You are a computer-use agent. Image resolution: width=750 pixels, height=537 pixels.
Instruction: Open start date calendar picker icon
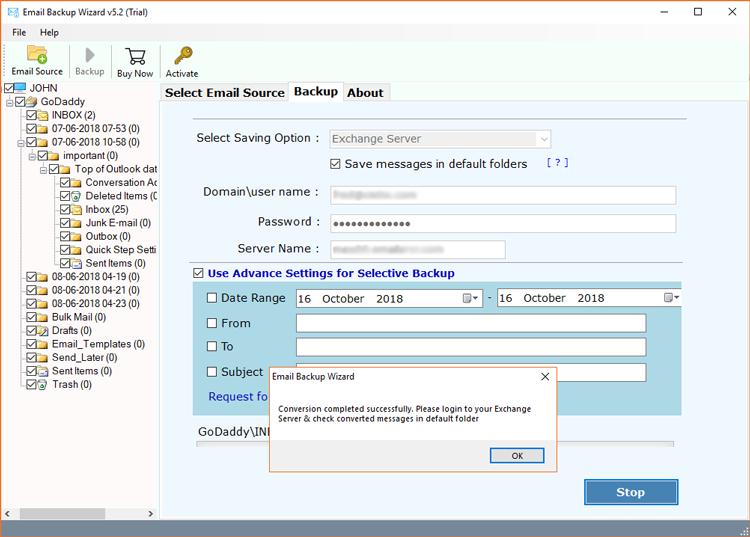(469, 298)
